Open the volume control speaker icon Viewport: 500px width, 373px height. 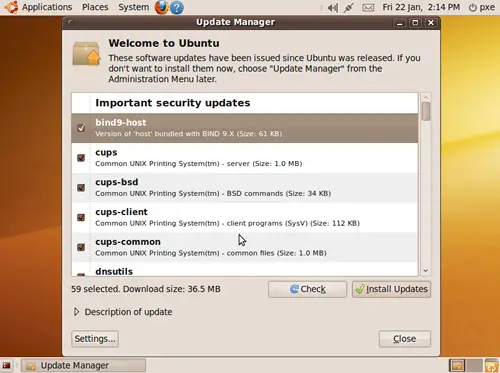pos(332,8)
